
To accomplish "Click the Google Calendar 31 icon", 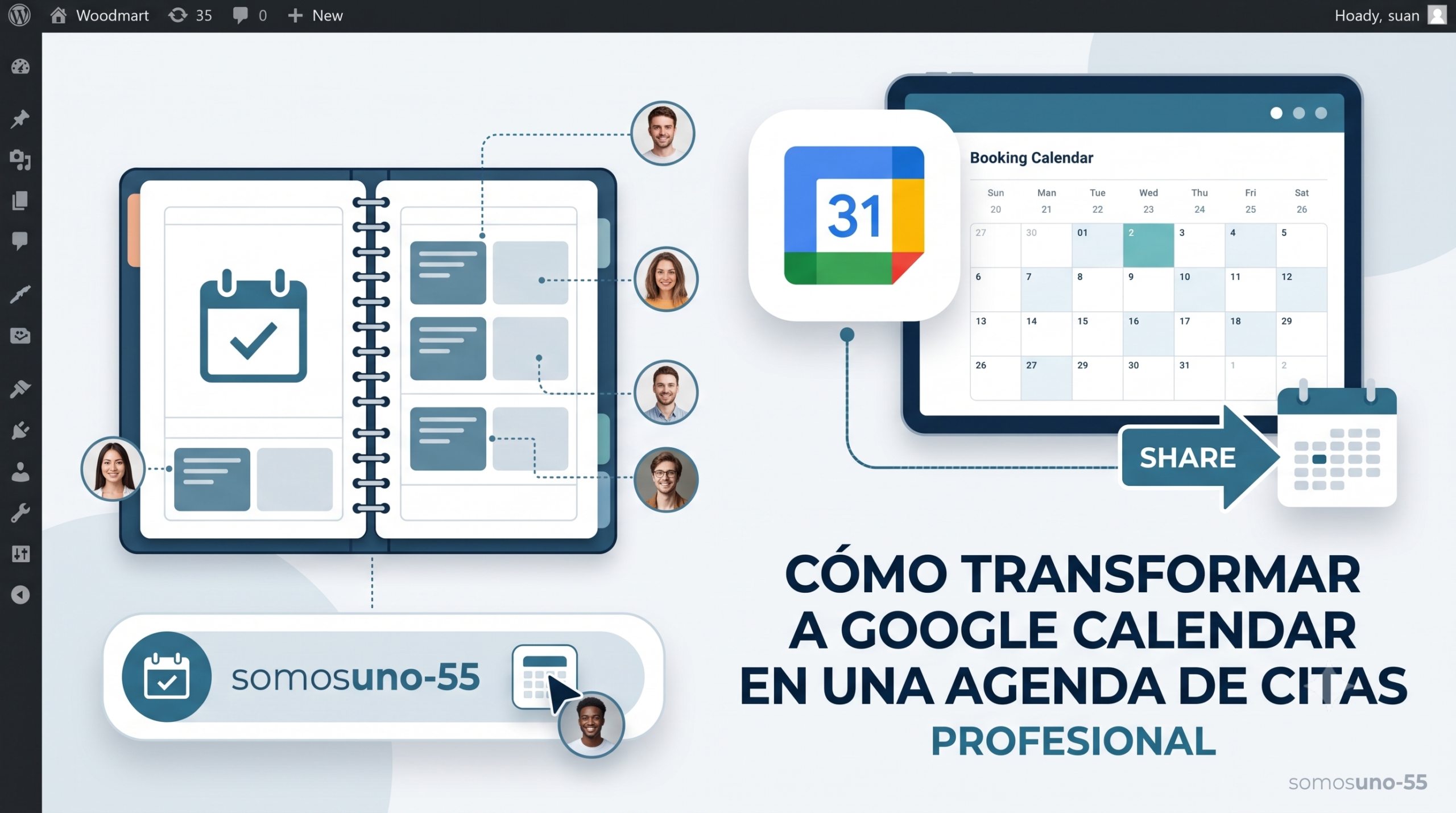I will click(854, 215).
